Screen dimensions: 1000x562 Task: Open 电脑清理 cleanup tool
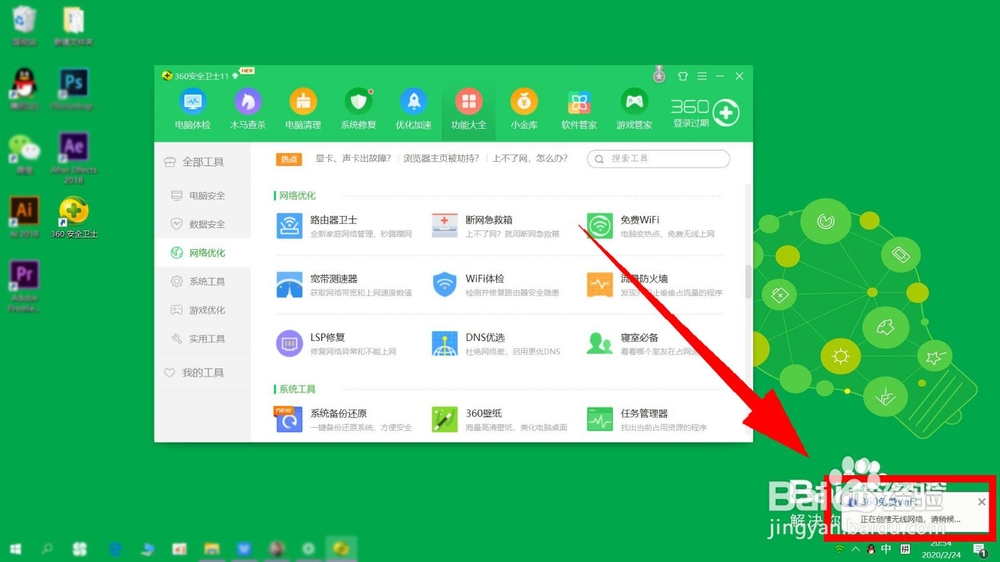point(303,110)
